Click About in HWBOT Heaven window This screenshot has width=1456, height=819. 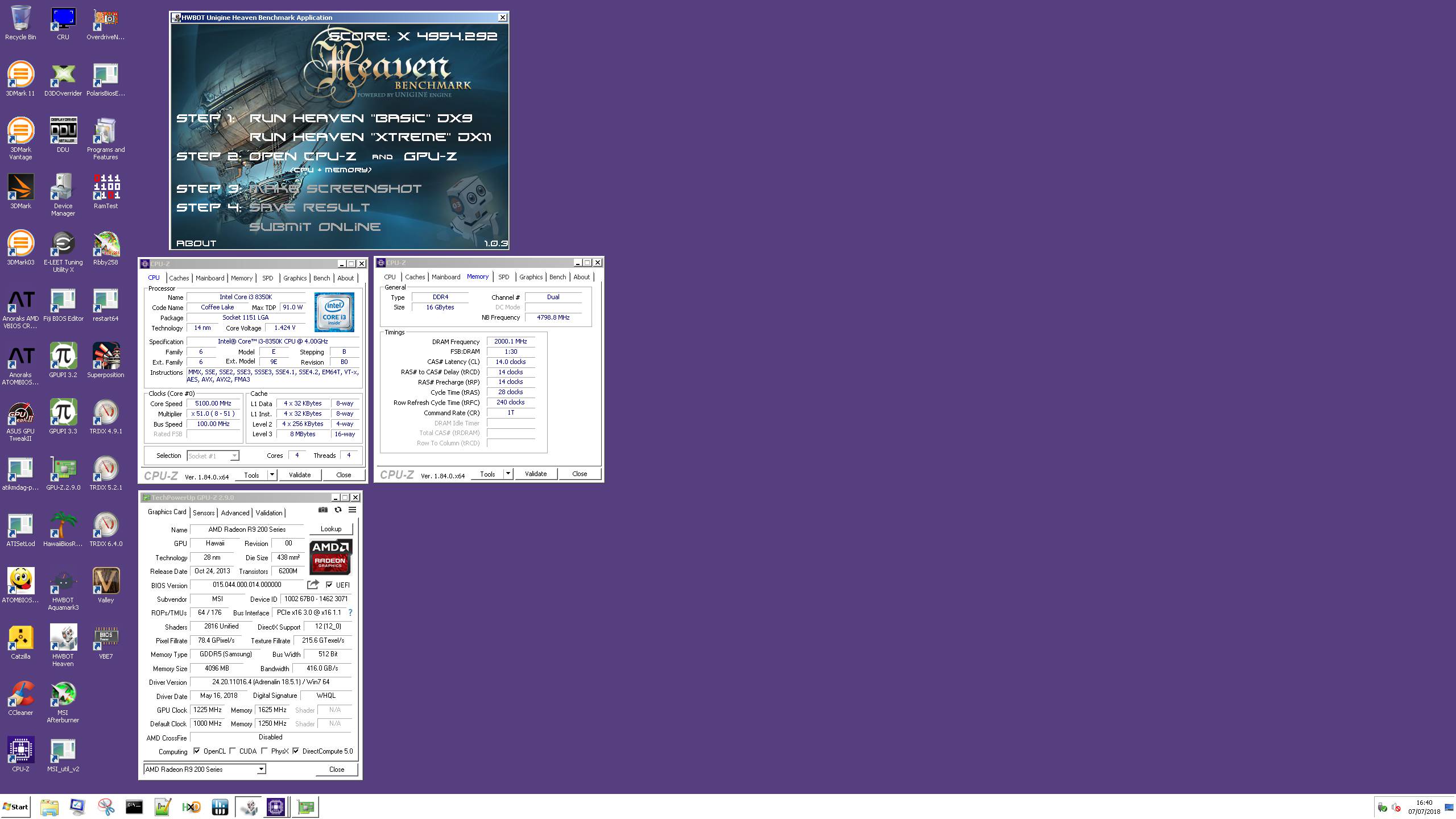(x=196, y=243)
